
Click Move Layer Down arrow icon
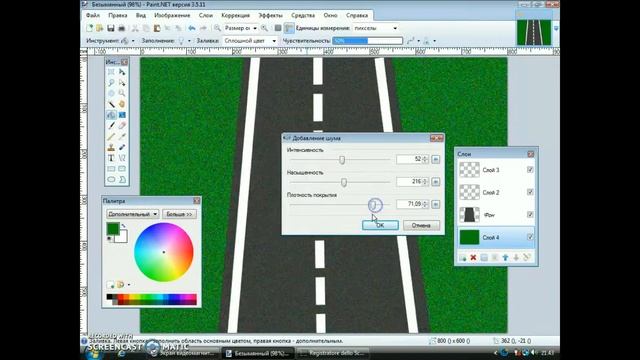coord(516,258)
